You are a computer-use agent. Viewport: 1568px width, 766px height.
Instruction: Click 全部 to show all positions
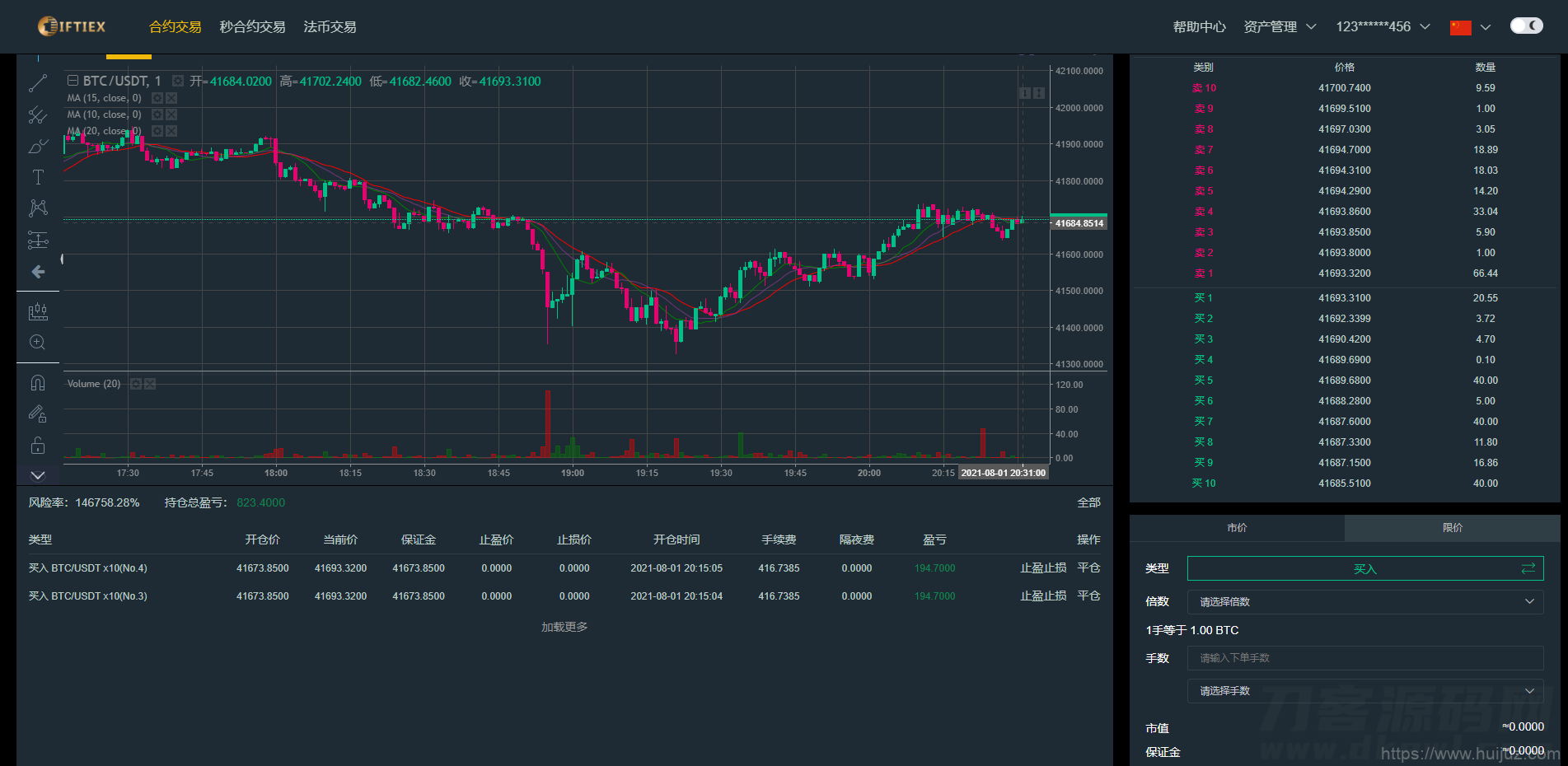pos(1088,502)
